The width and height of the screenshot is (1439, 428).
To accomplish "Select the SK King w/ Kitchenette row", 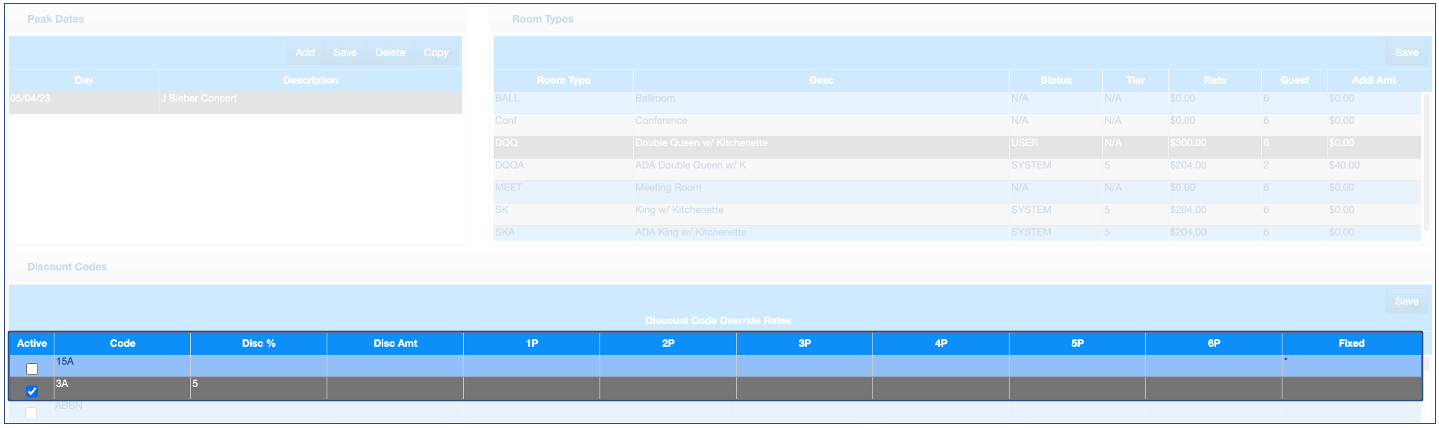I will 820,210.
